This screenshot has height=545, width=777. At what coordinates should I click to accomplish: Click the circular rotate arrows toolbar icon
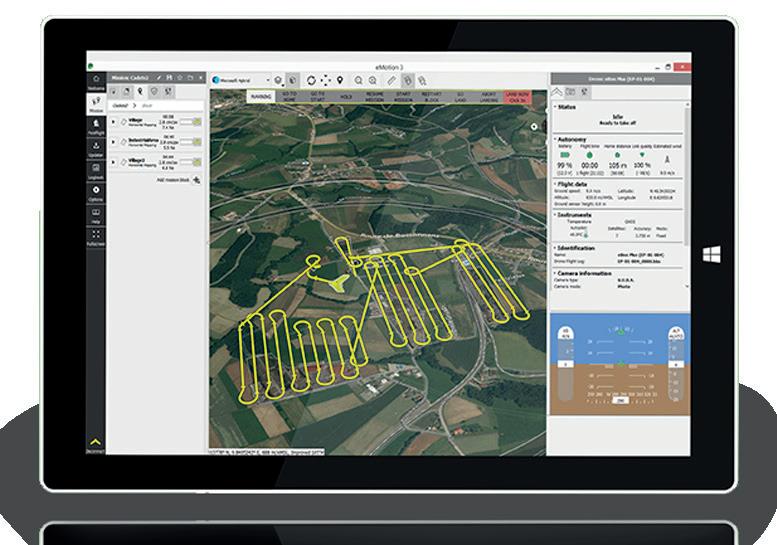(x=311, y=80)
